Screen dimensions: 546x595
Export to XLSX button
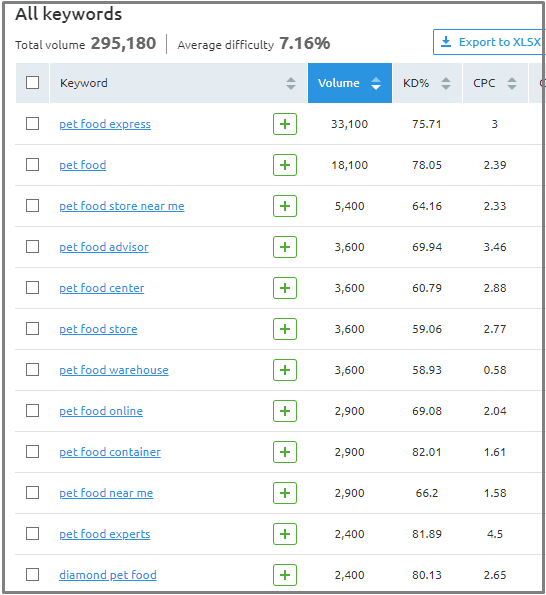pyautogui.click(x=489, y=42)
